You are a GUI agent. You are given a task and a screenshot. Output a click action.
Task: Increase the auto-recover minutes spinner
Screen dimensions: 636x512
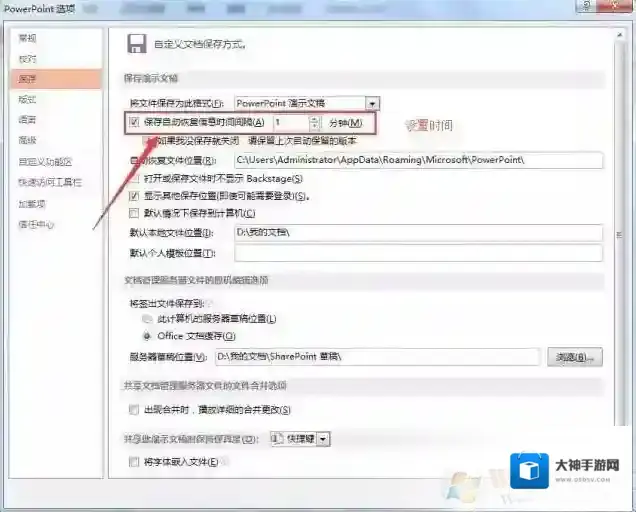pos(314,118)
